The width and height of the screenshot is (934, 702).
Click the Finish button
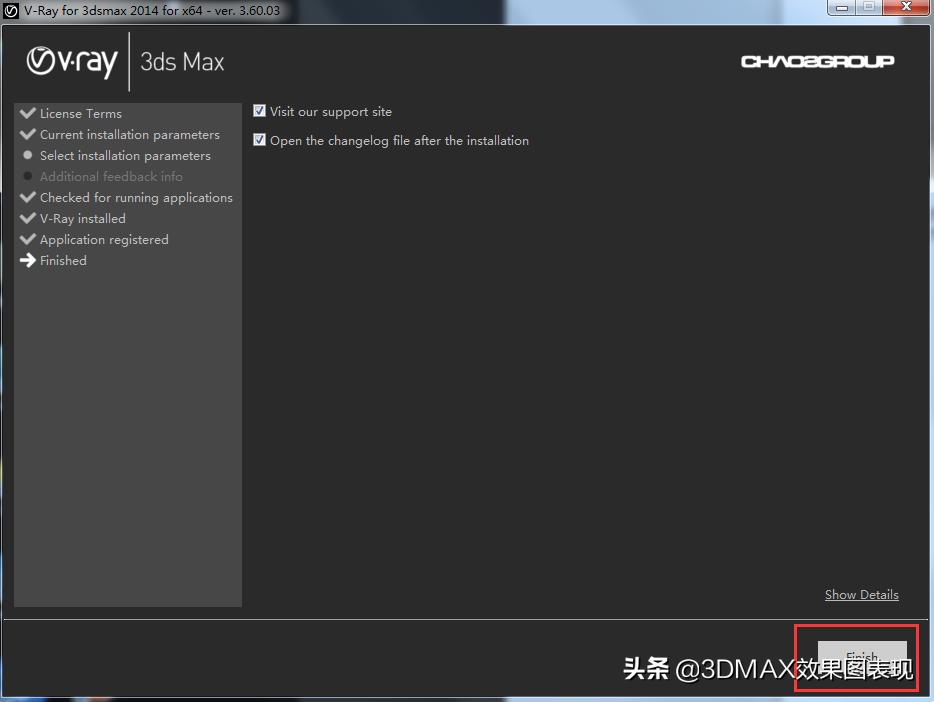[862, 658]
